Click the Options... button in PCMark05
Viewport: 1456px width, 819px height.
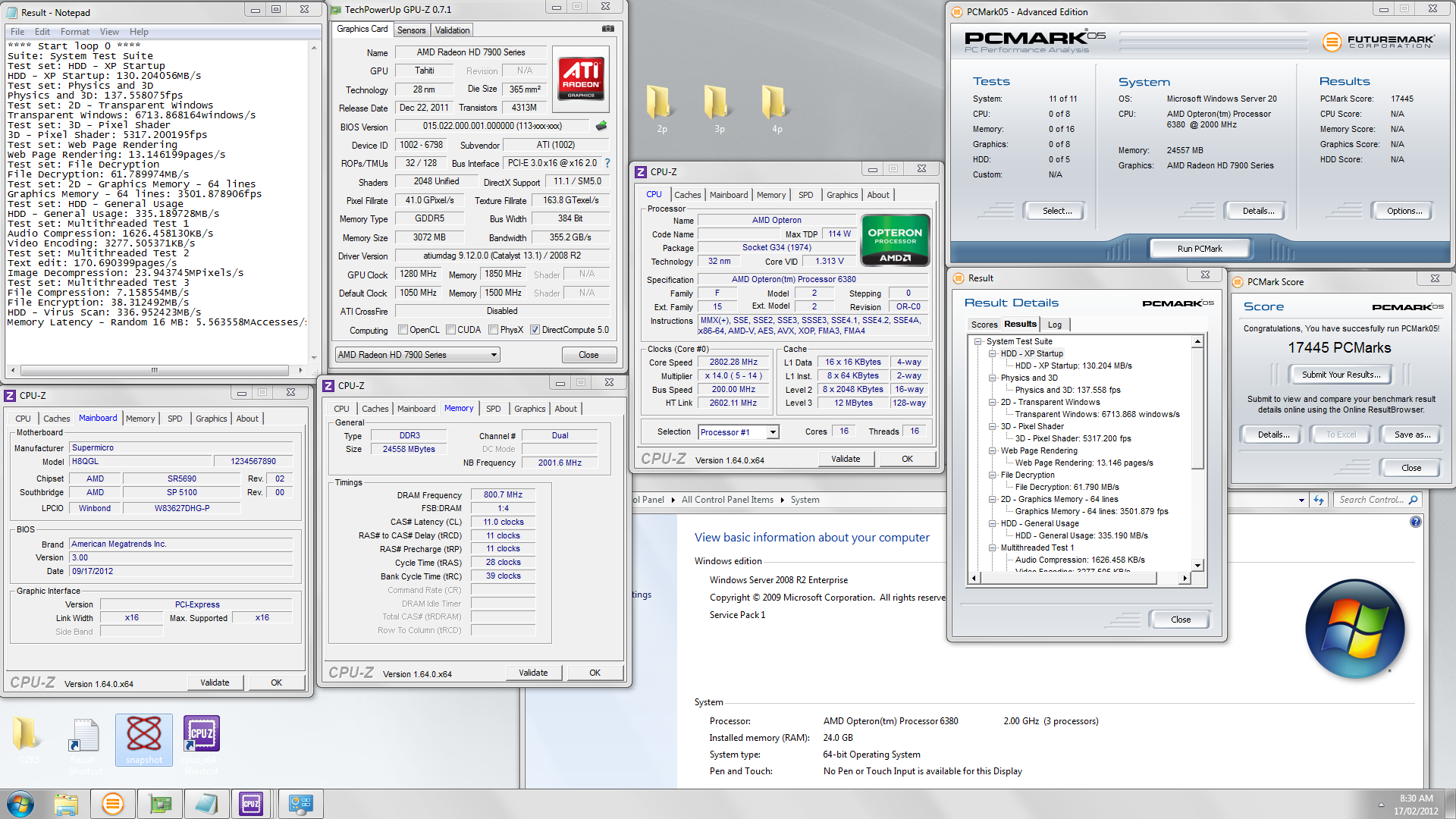1404,211
